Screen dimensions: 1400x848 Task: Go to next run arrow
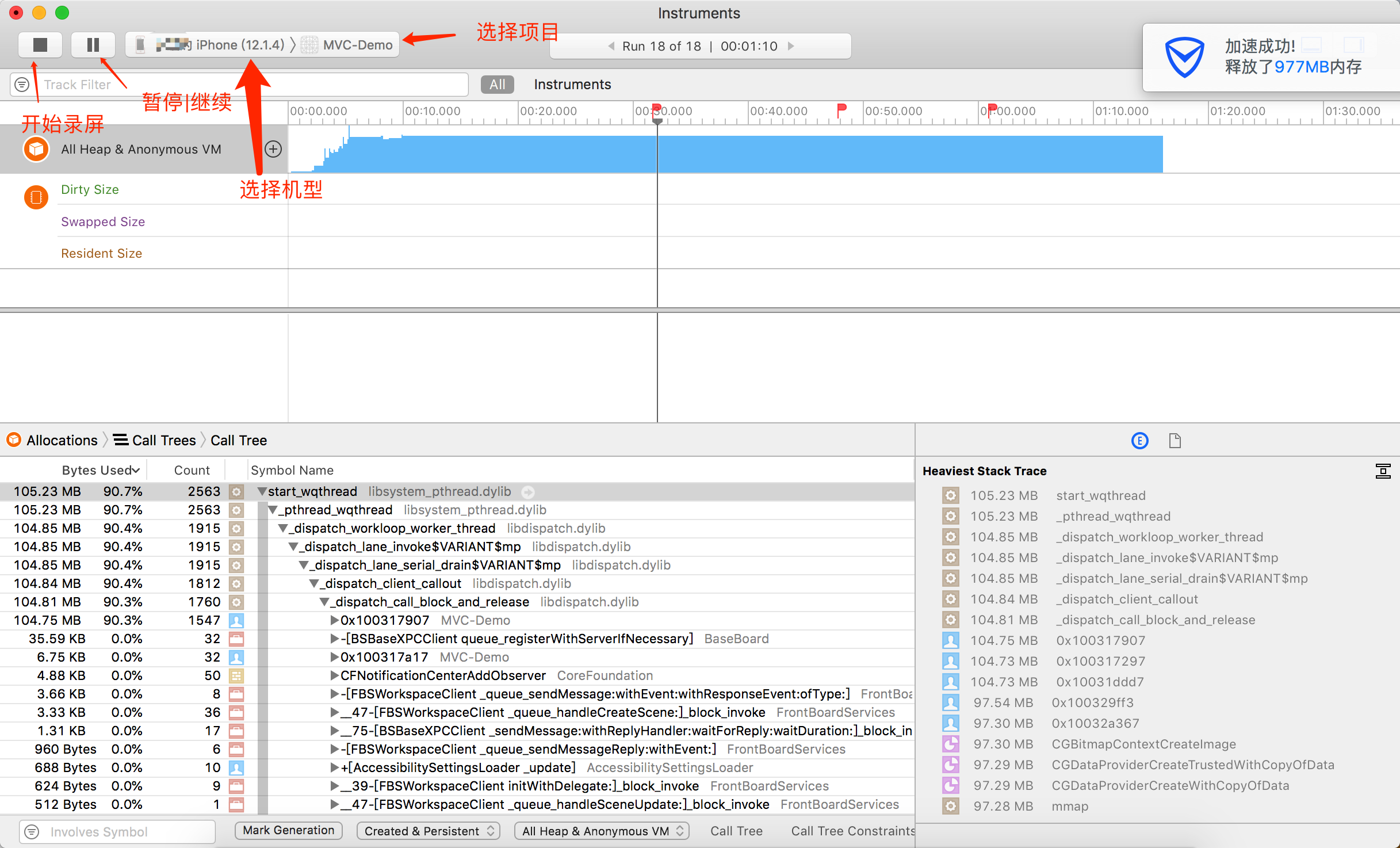point(791,46)
